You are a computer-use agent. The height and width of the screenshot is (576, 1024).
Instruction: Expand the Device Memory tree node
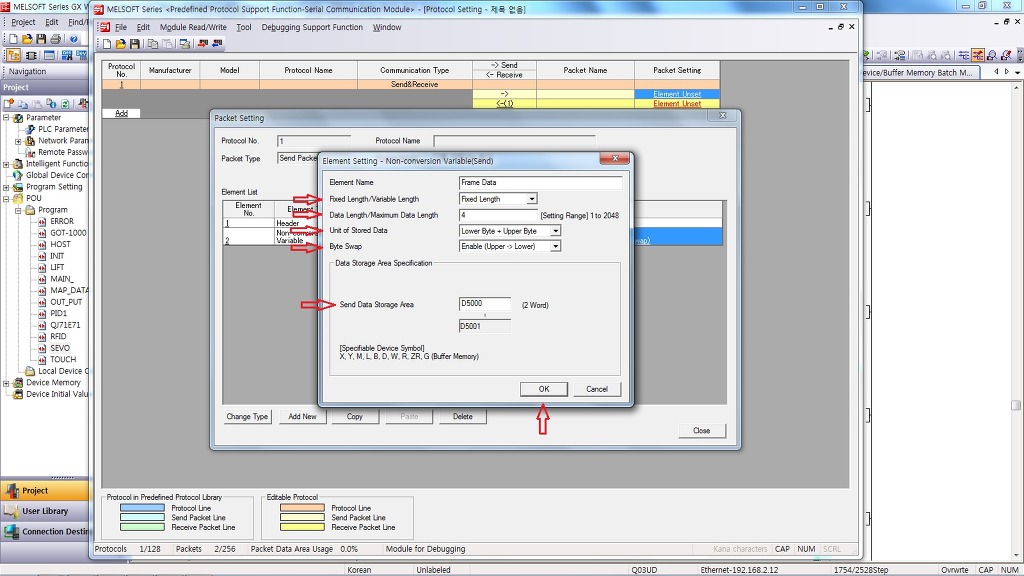pos(6,383)
